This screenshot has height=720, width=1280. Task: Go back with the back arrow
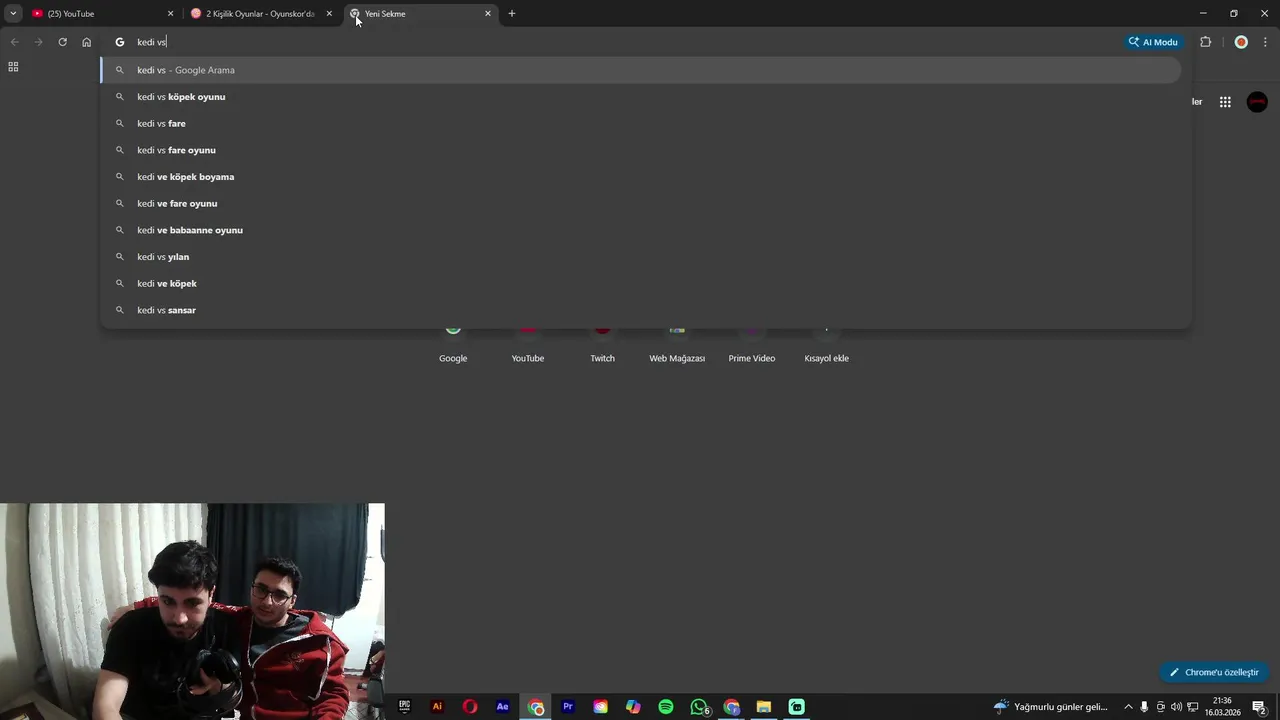(x=14, y=42)
